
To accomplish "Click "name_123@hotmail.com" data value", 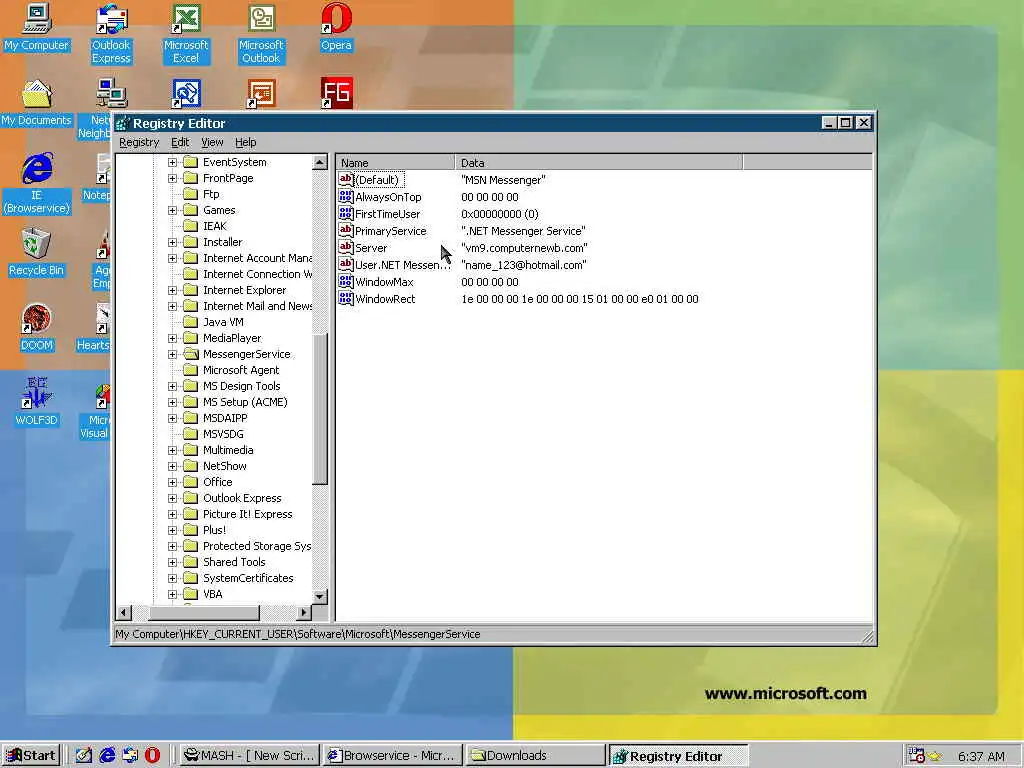I will click(524, 265).
